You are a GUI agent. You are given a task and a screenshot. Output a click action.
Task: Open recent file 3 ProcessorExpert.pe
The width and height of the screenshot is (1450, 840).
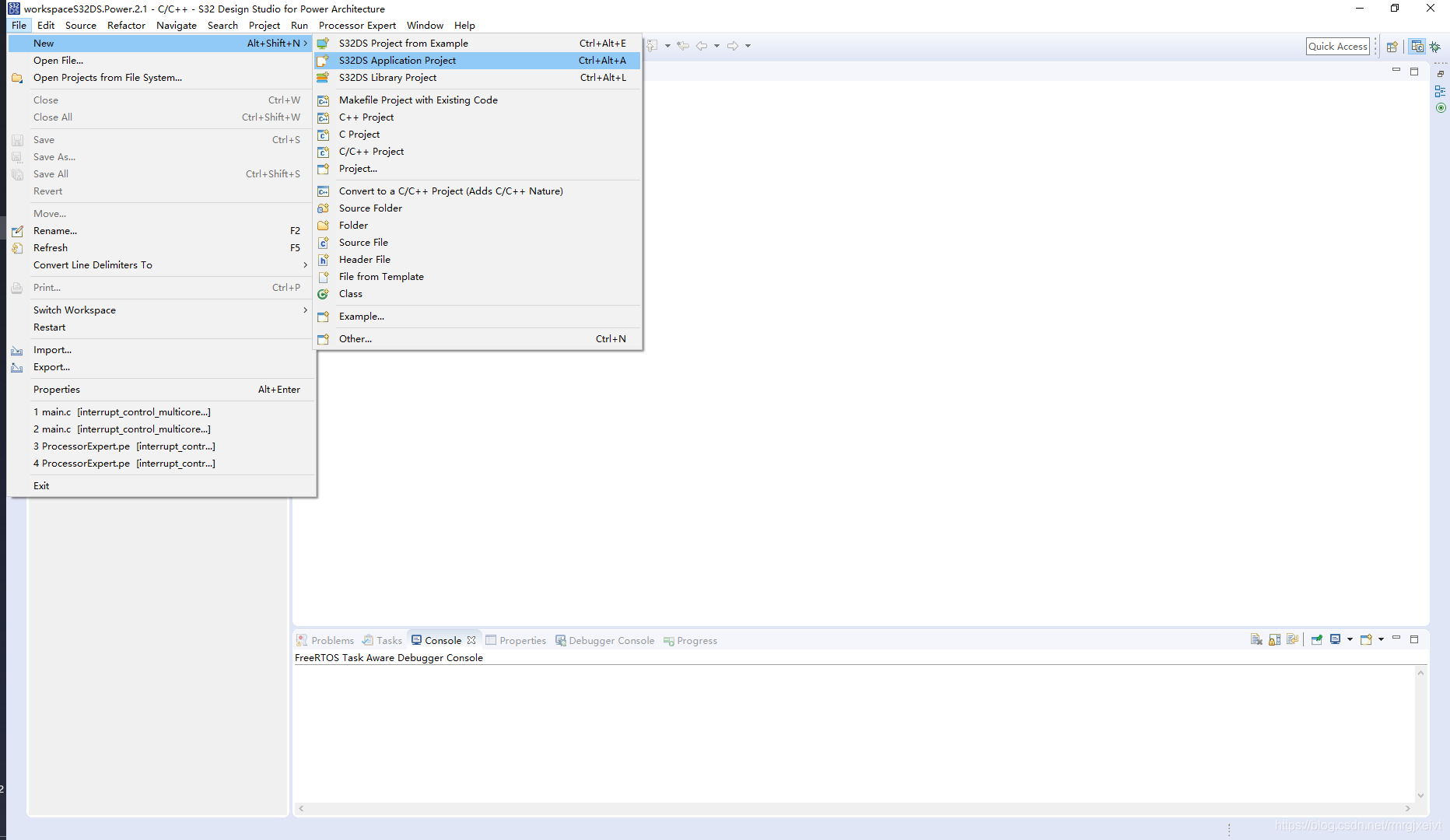coord(161,446)
